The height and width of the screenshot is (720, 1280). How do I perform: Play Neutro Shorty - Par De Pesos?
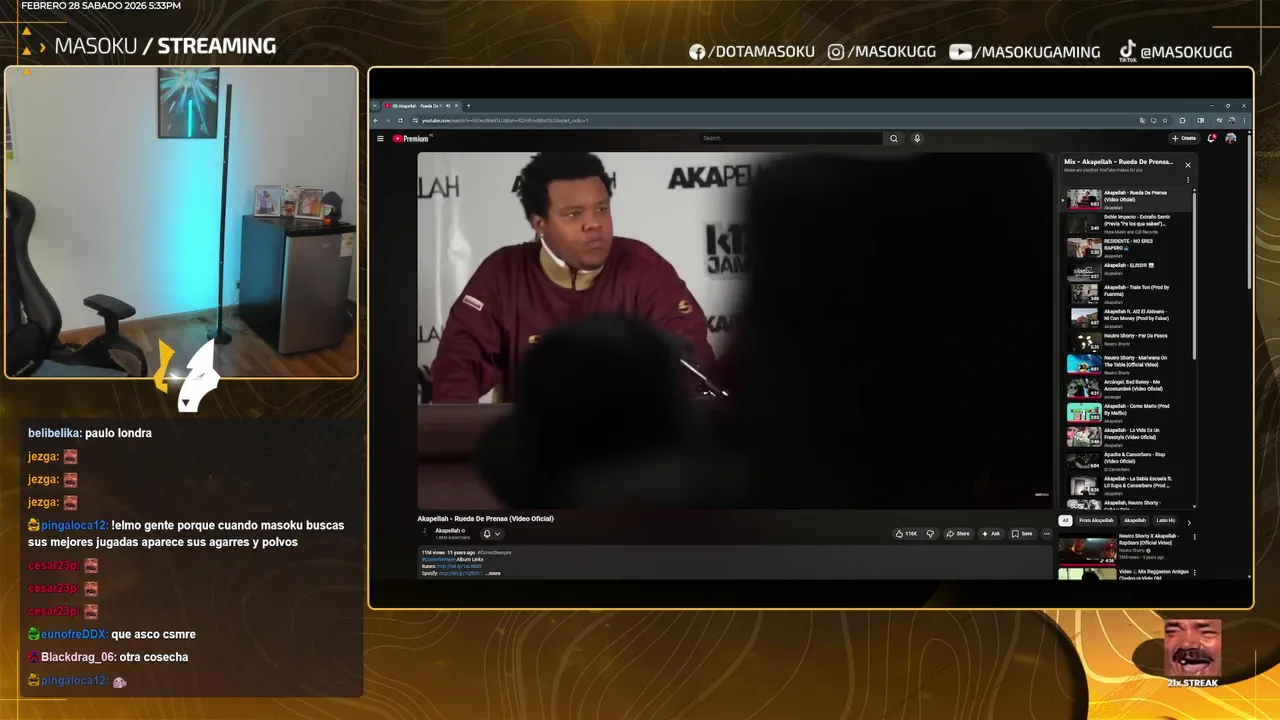[1125, 341]
